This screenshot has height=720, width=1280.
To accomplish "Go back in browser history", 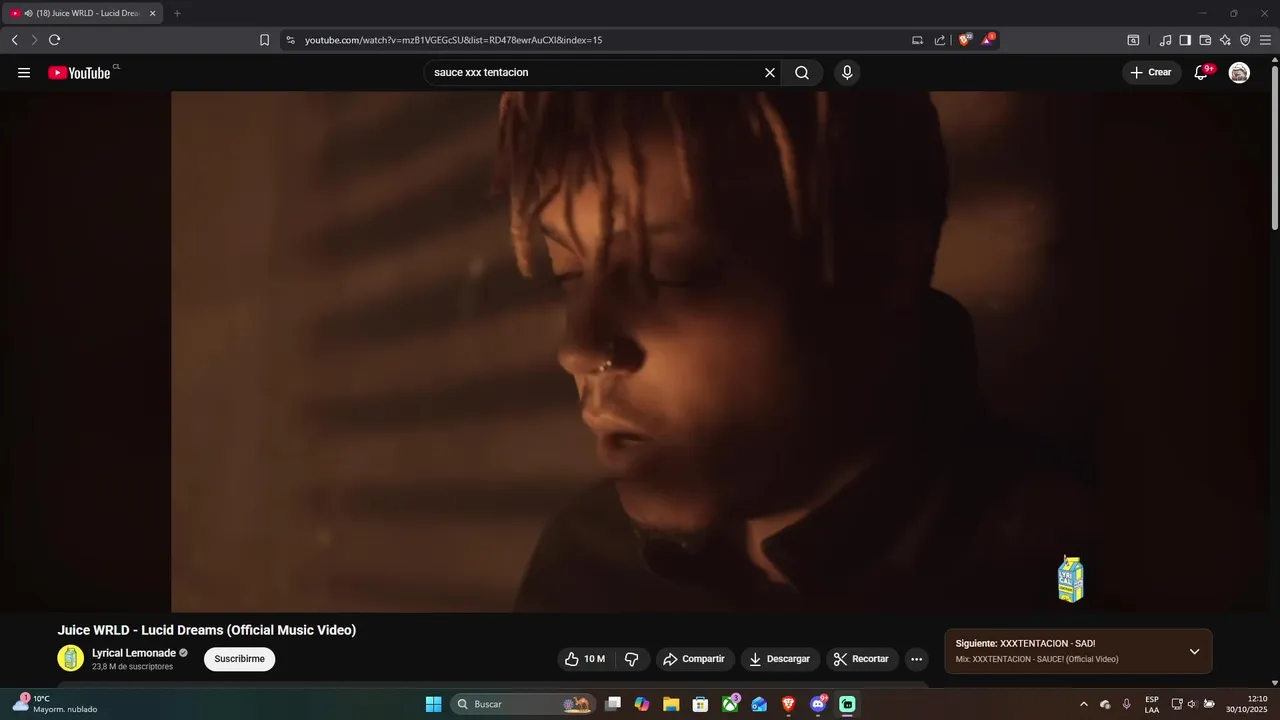I will 14,40.
